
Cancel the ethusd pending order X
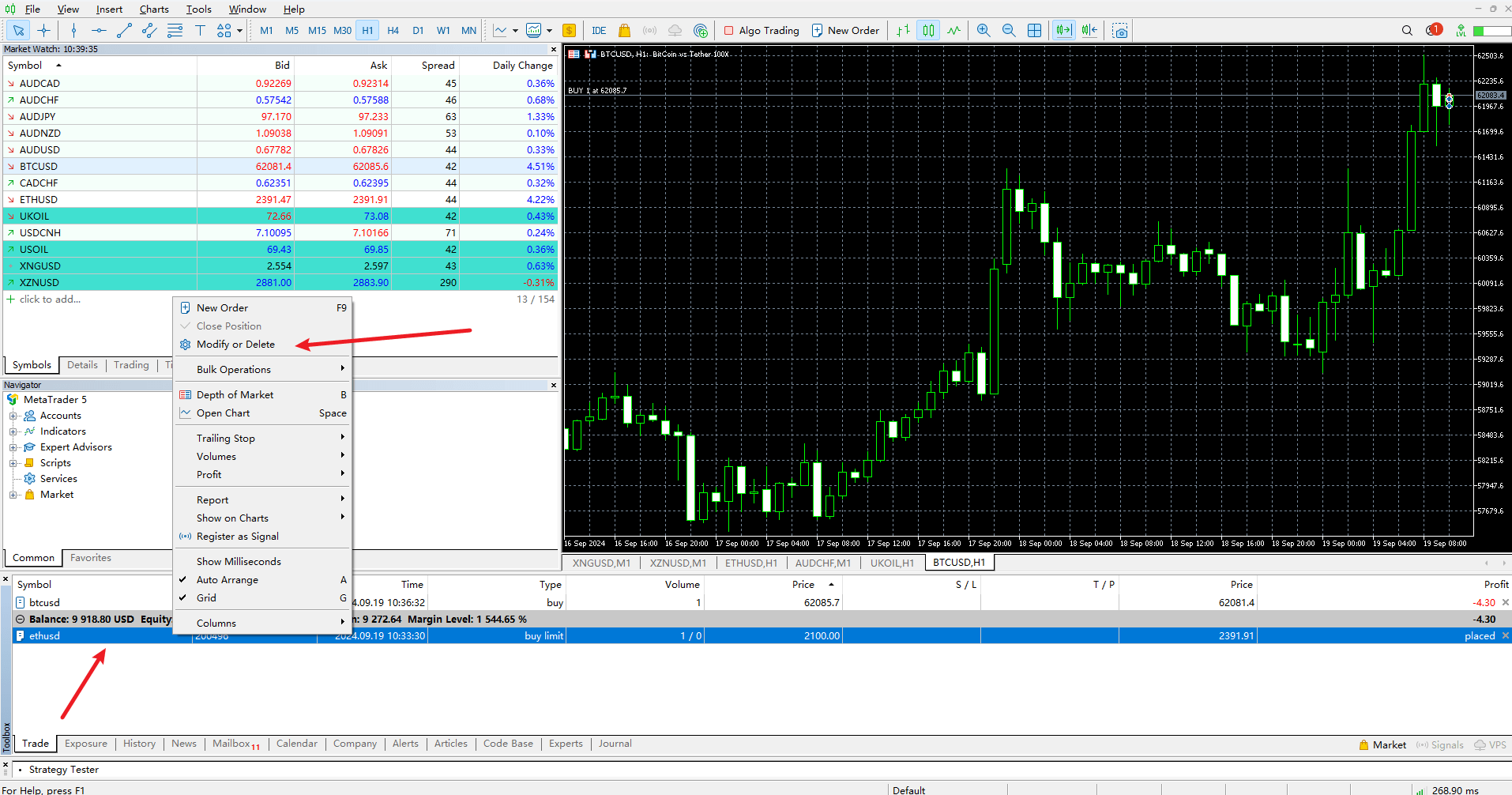click(1506, 635)
